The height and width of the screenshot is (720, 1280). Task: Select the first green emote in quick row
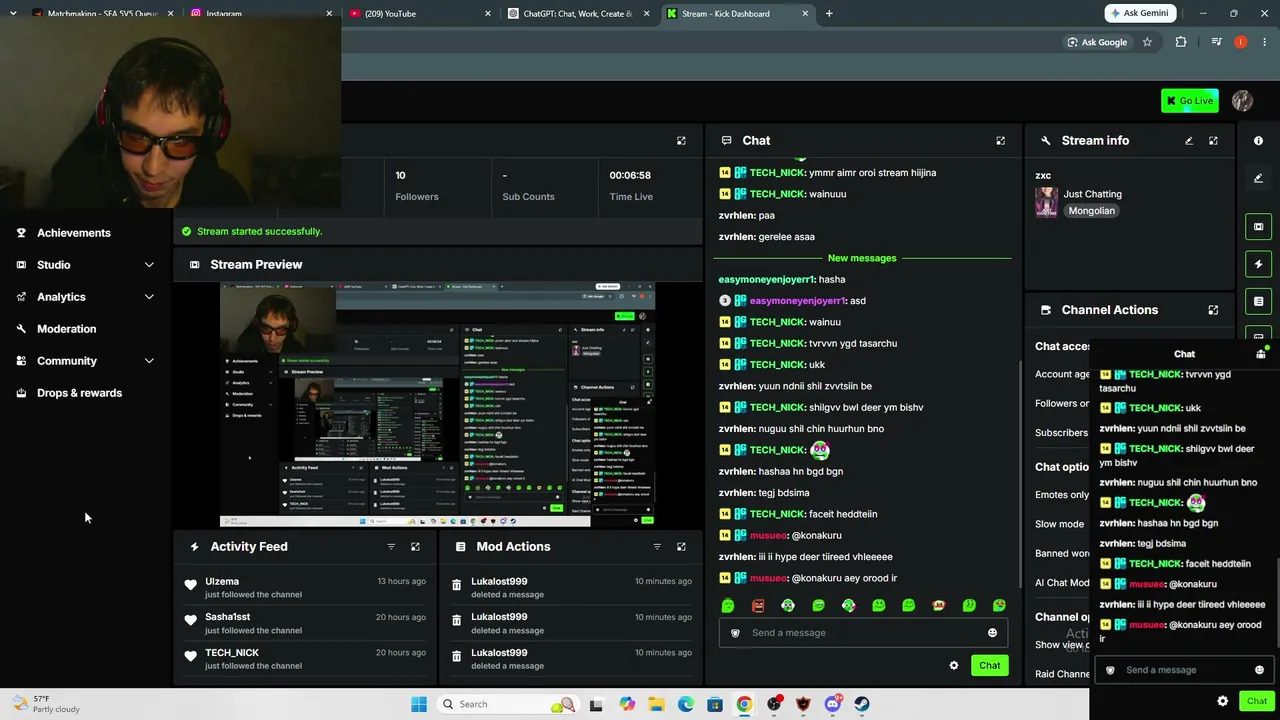(728, 605)
